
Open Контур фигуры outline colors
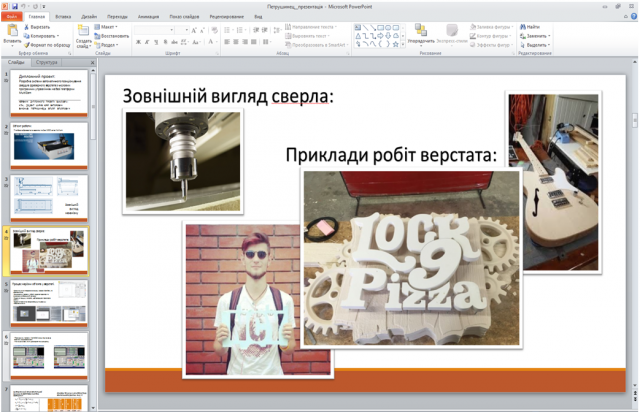[491, 36]
